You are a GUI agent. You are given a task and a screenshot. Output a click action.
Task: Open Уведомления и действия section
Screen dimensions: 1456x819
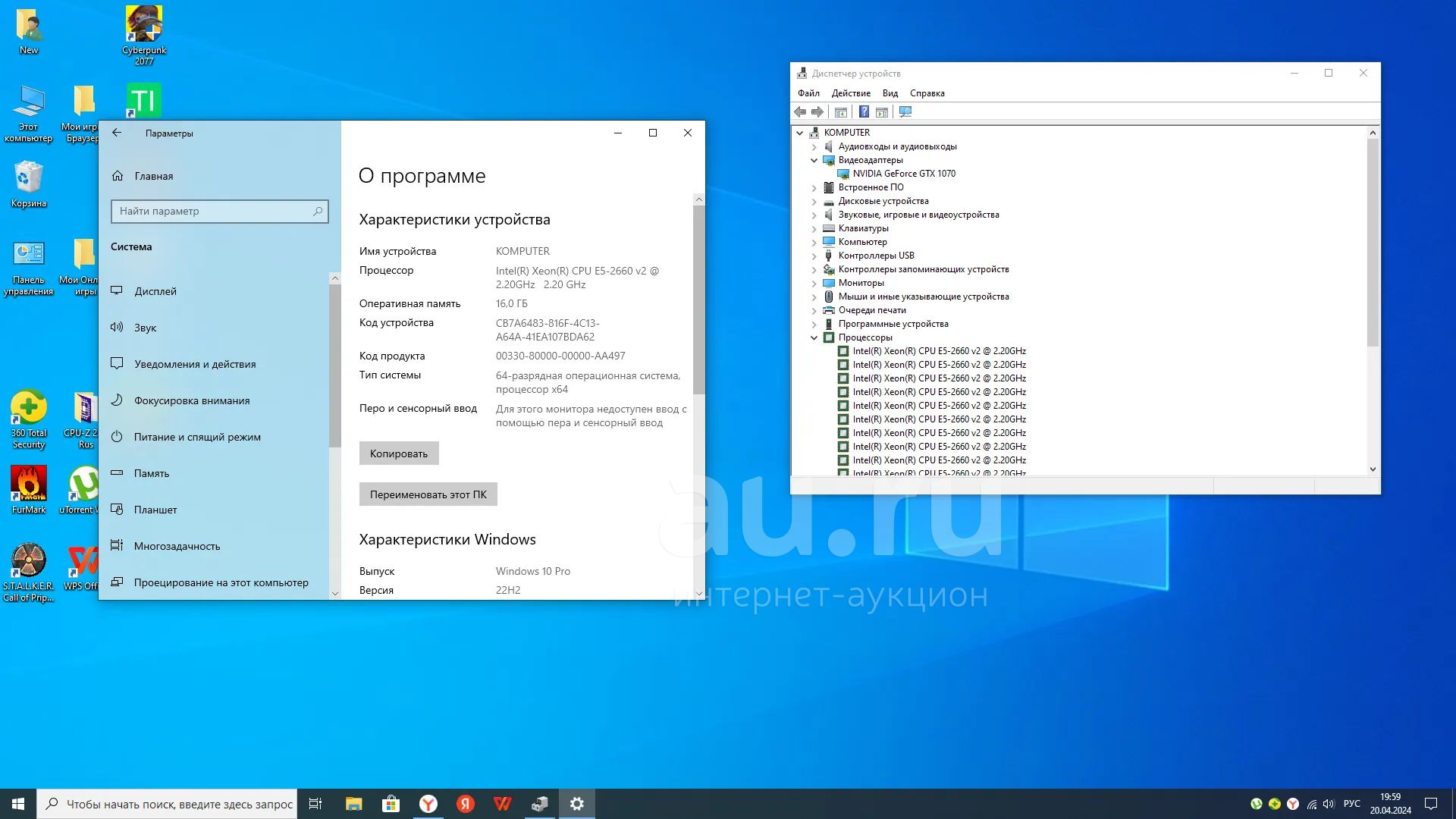(215, 364)
